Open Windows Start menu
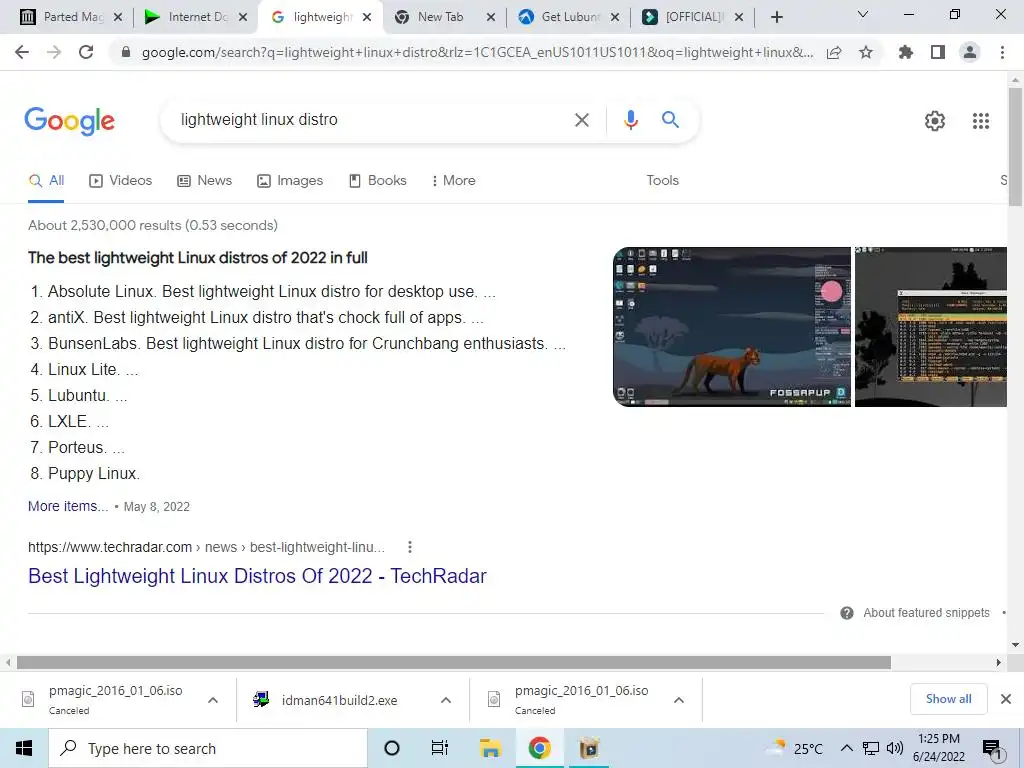This screenshot has height=768, width=1024. [24, 748]
